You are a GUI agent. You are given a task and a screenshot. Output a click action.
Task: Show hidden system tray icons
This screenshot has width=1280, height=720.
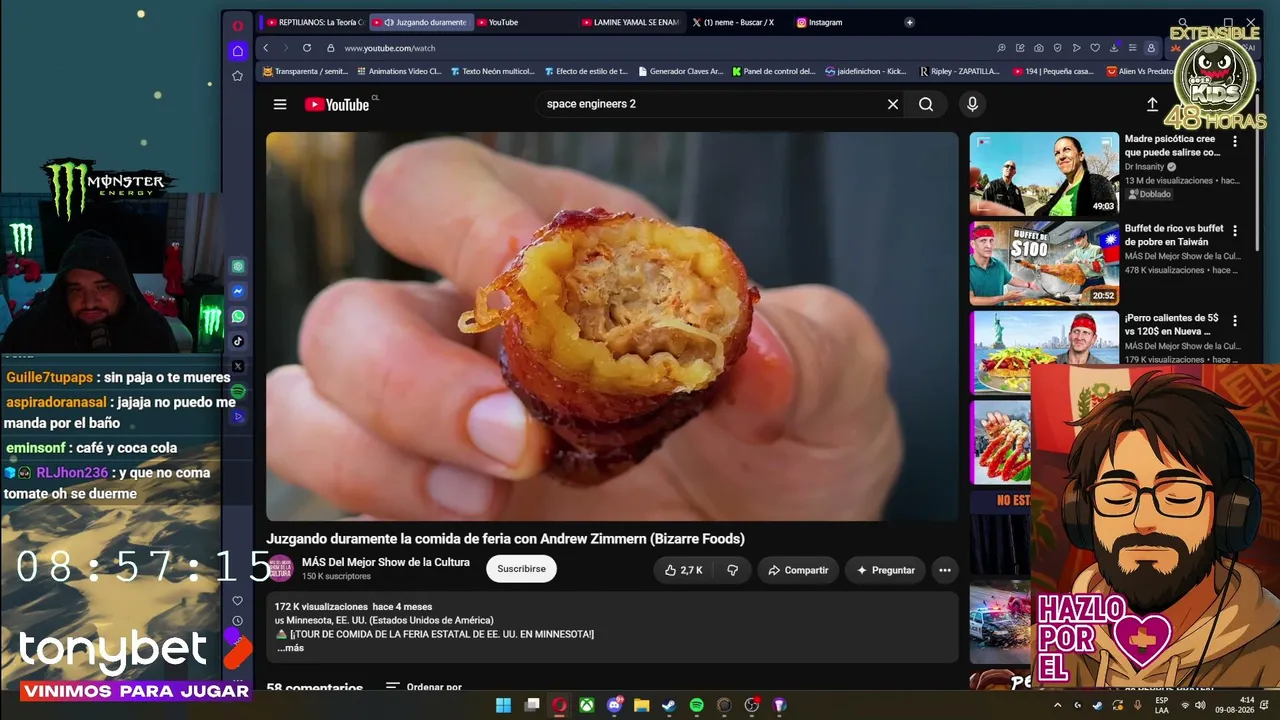coord(1058,705)
